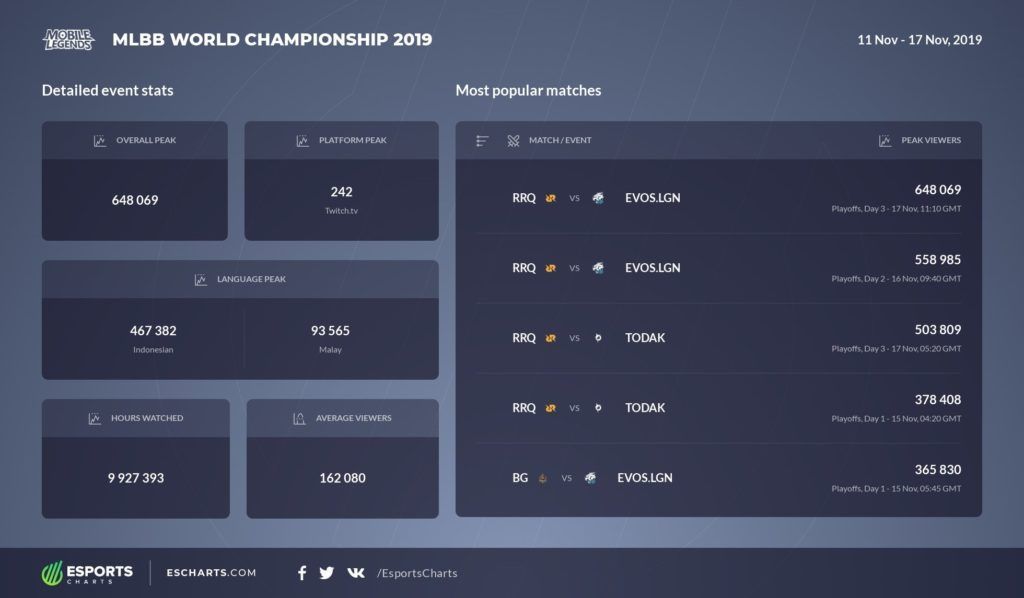Click the Language Peak chart icon
Viewport: 1024px width, 598px height.
pos(201,280)
